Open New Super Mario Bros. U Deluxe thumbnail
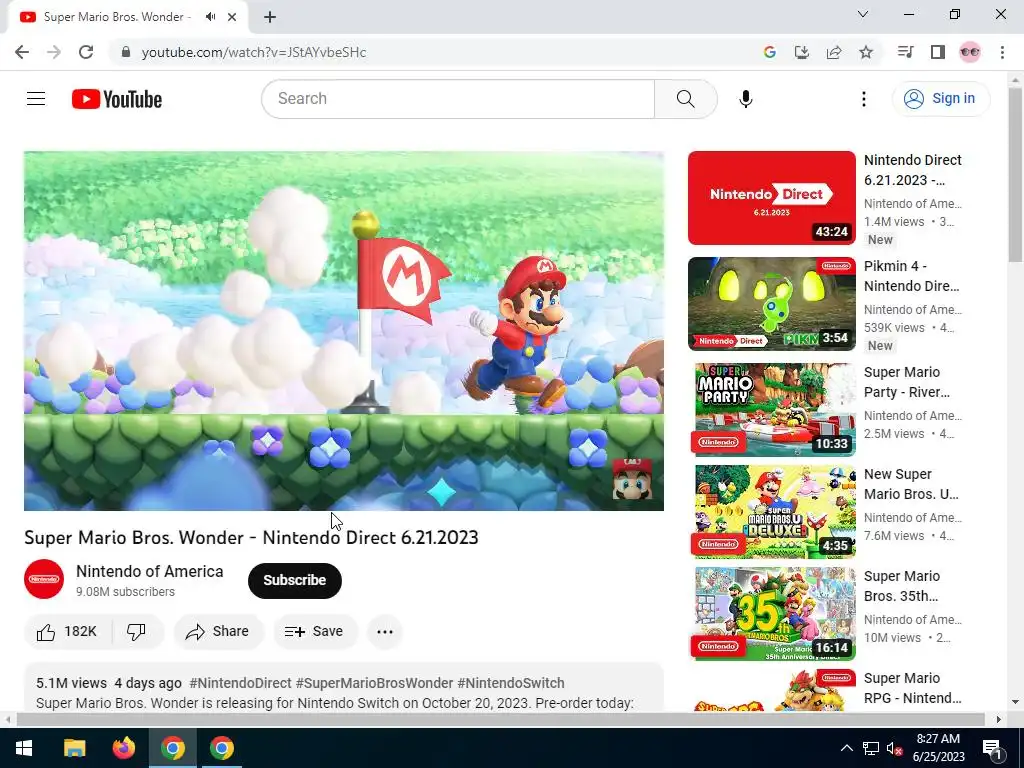Viewport: 1024px width, 768px height. click(x=771, y=511)
